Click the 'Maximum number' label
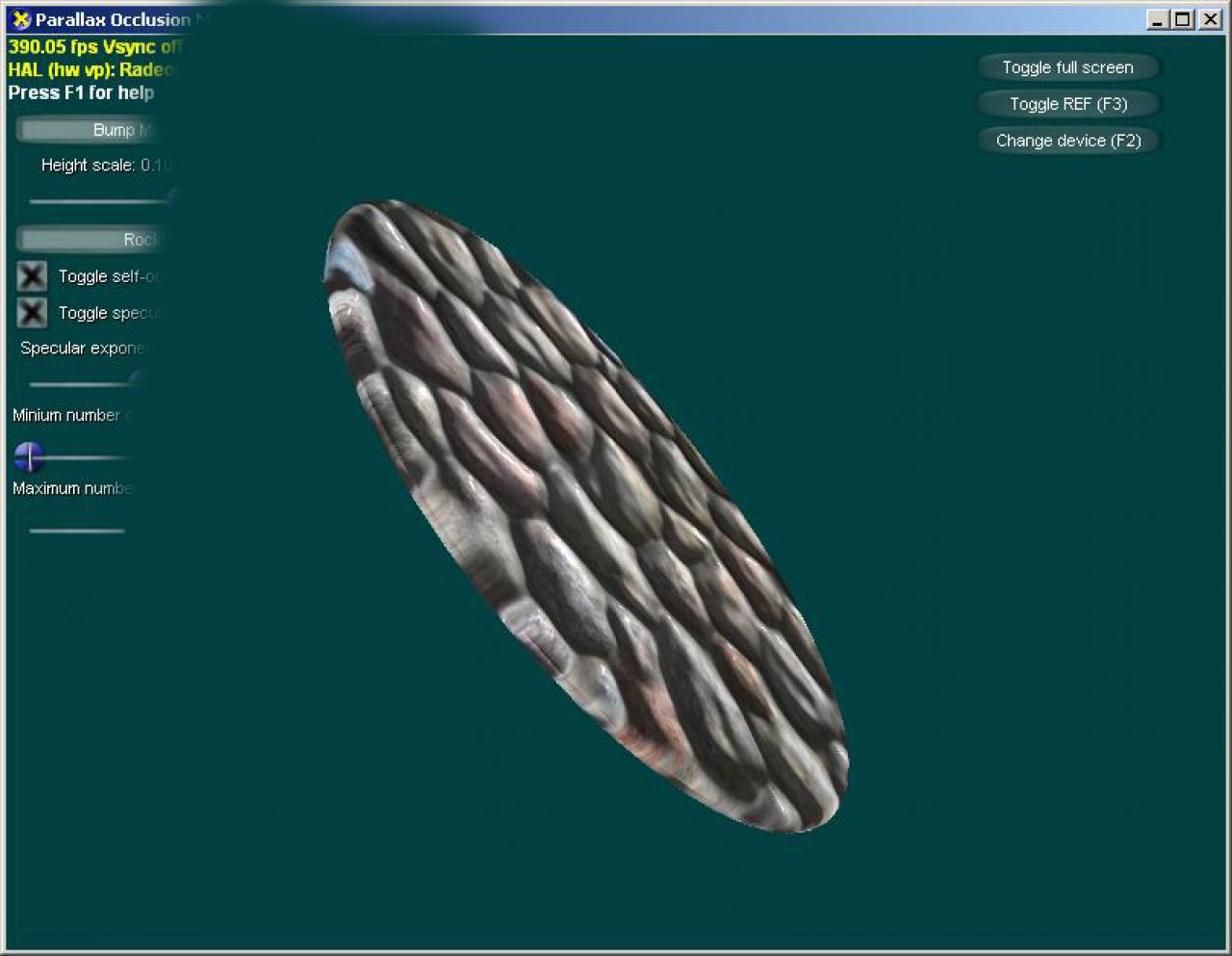The image size is (1232, 956). click(x=71, y=489)
